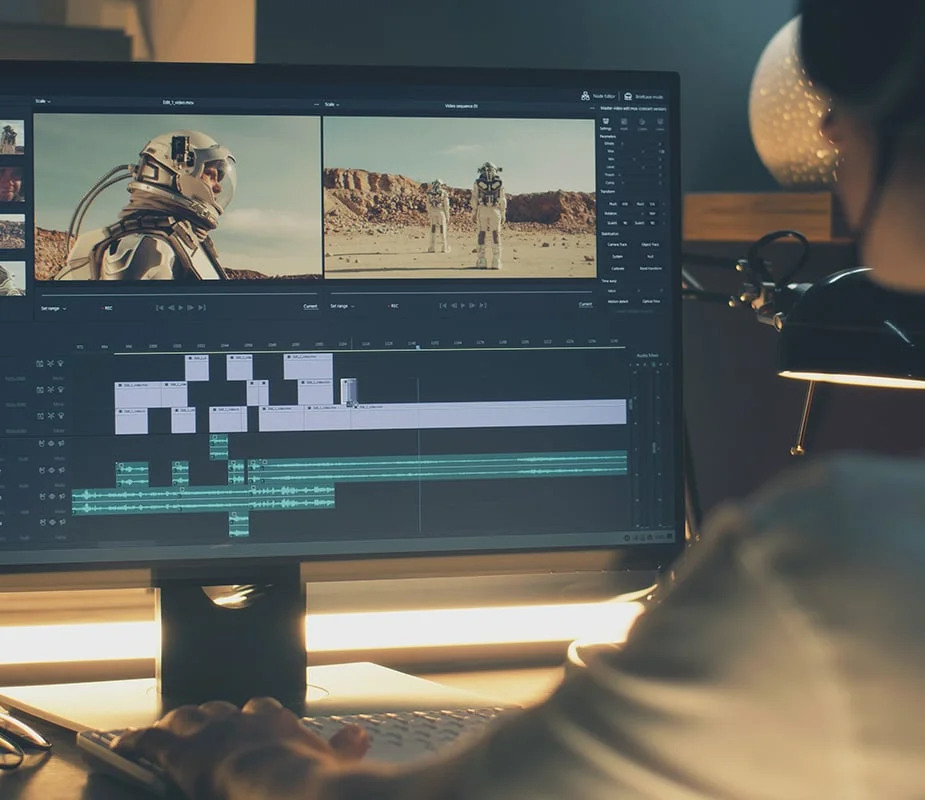The image size is (925, 800).
Task: Toggle the eye icon on the bottom audio track
Action: 52,522
